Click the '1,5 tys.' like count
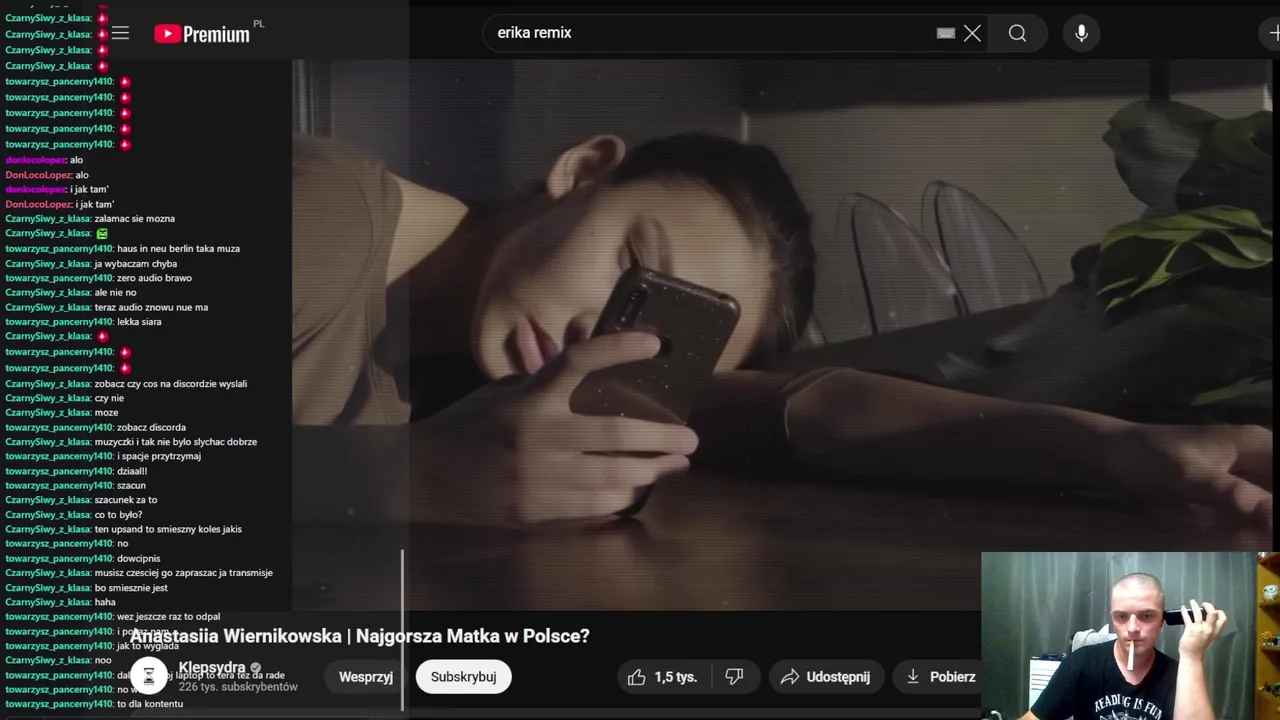 click(676, 677)
